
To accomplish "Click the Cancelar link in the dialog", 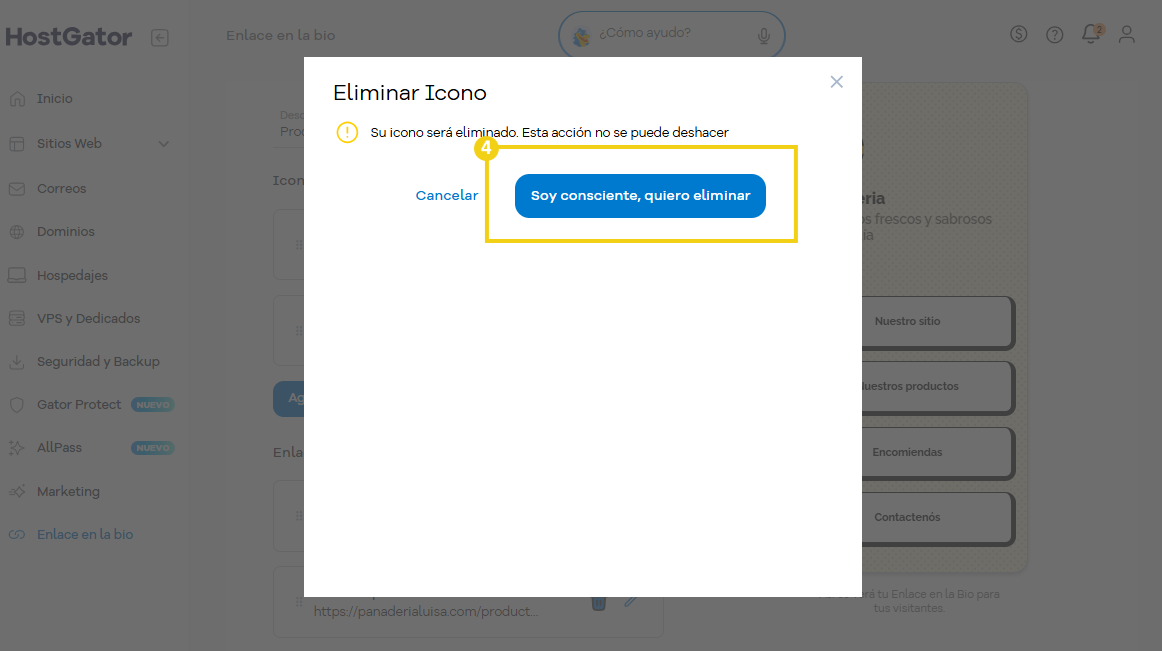I will point(446,196).
